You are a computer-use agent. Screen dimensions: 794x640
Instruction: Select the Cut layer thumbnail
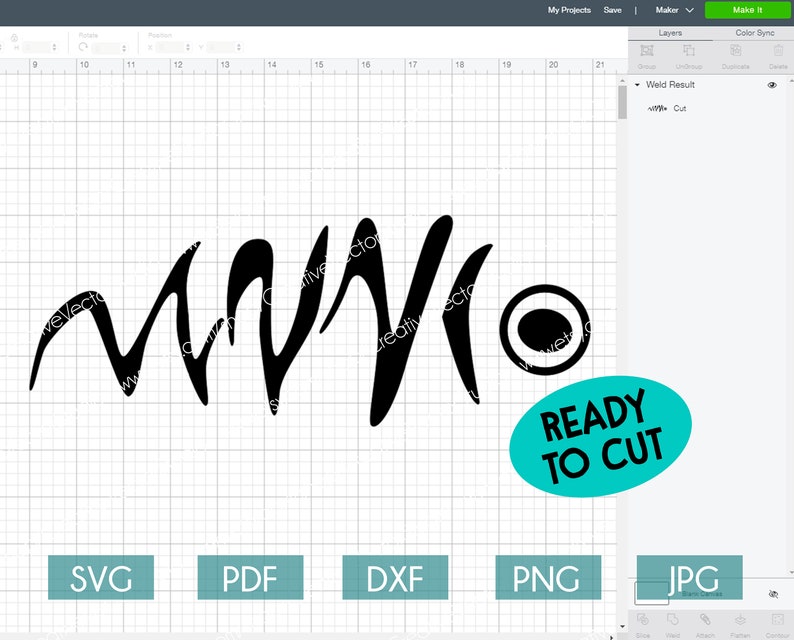pos(657,108)
